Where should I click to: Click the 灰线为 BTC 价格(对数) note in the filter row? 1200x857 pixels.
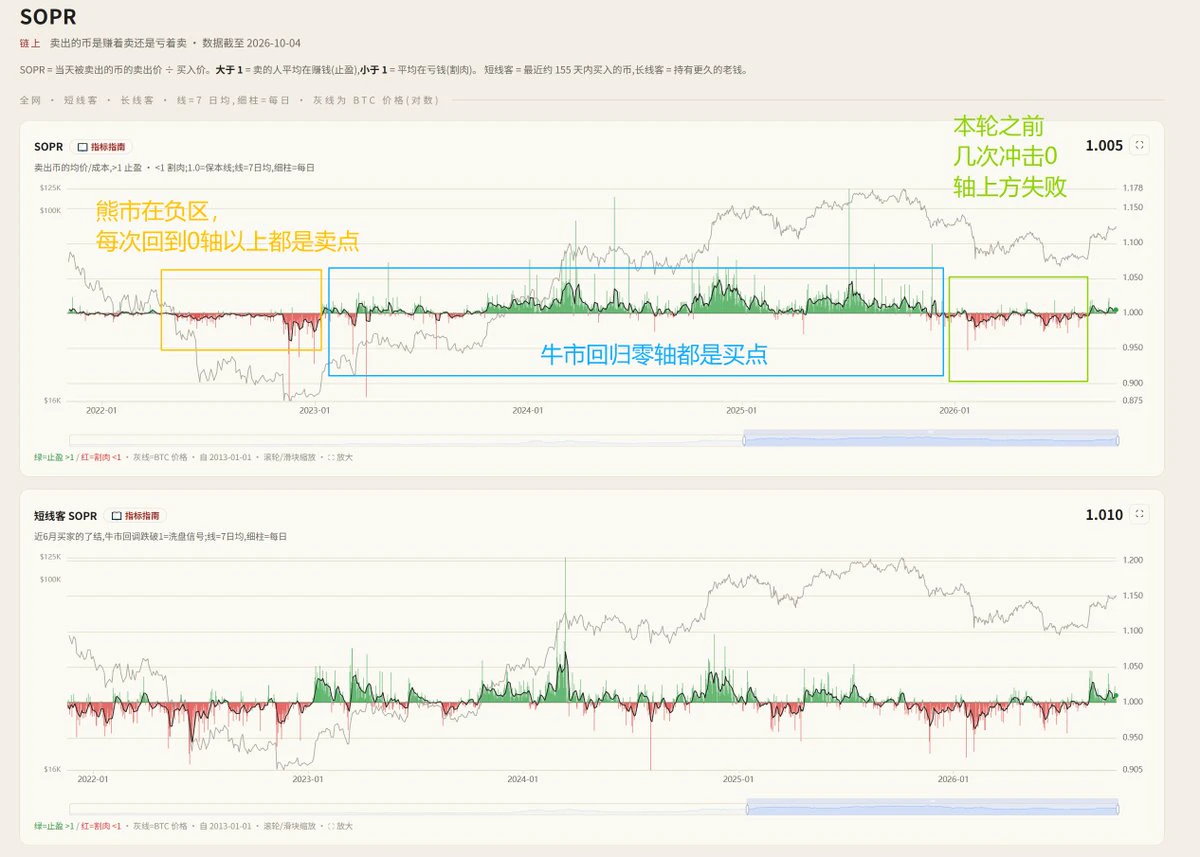point(375,101)
